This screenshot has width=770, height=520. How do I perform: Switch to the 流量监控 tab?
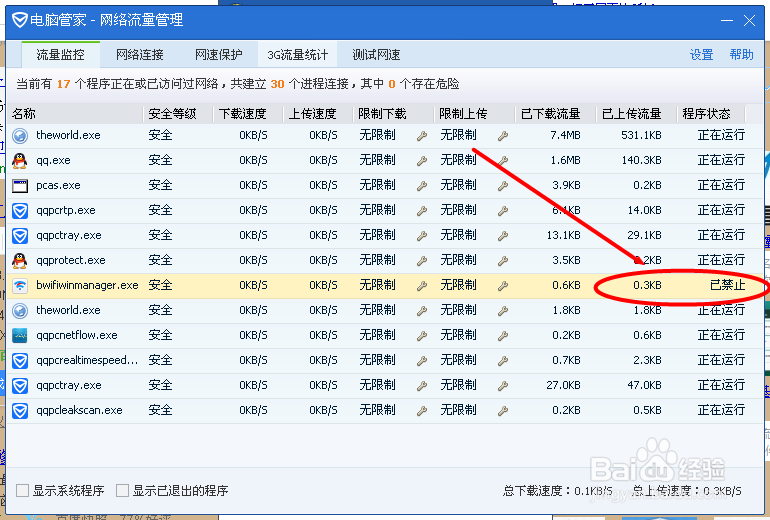[x=60, y=55]
